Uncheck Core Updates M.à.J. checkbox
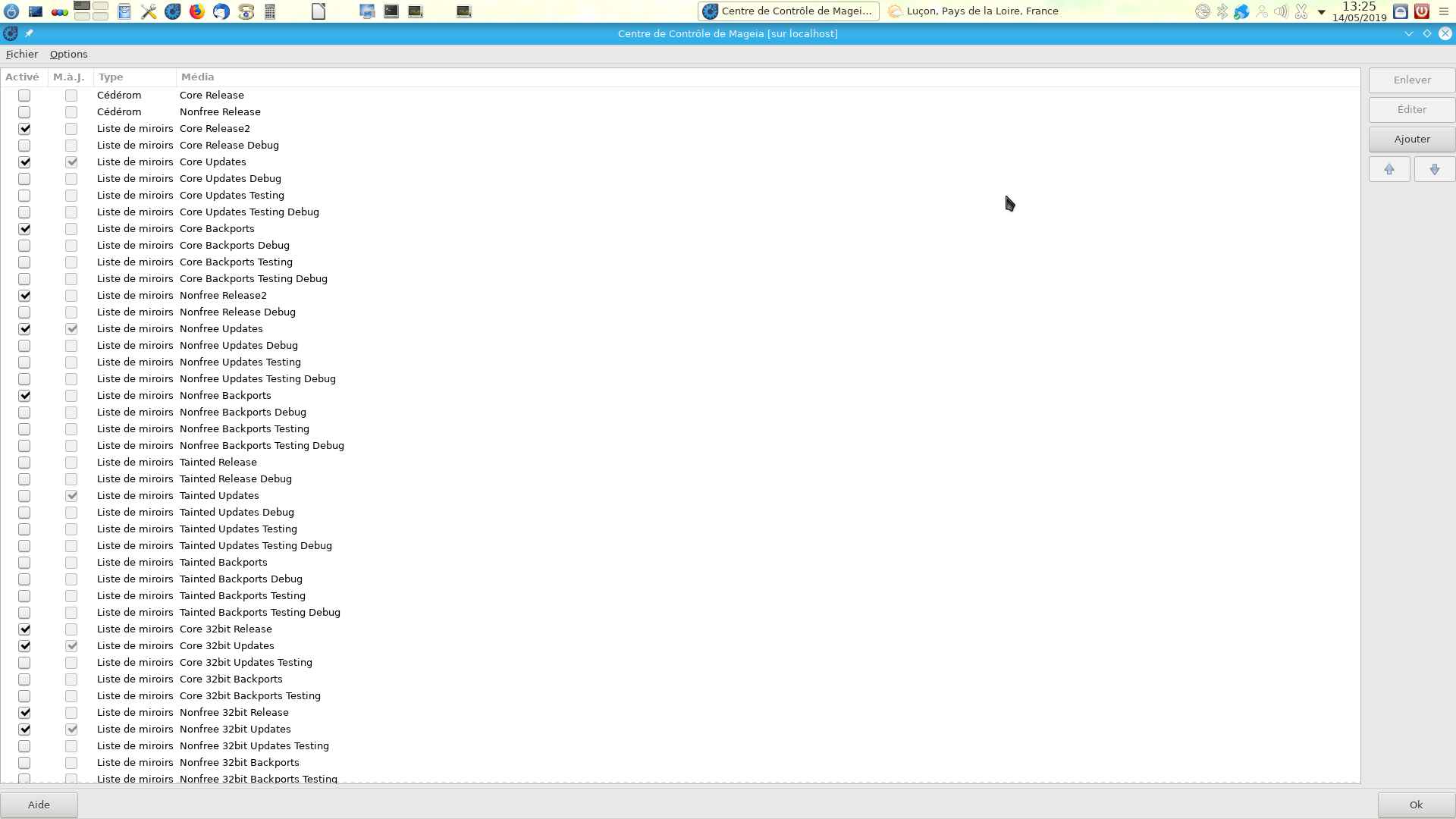Viewport: 1456px width, 819px height. [71, 162]
